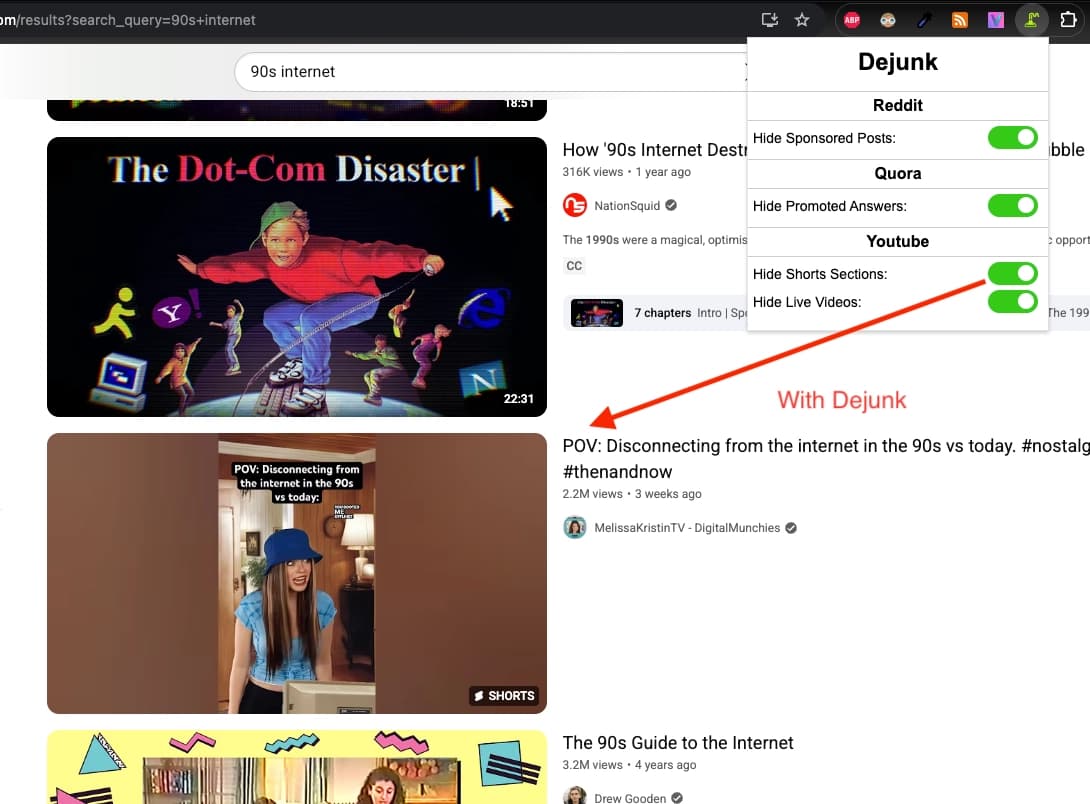
Task: Click the RSS feed extension icon
Action: pyautogui.click(x=960, y=19)
